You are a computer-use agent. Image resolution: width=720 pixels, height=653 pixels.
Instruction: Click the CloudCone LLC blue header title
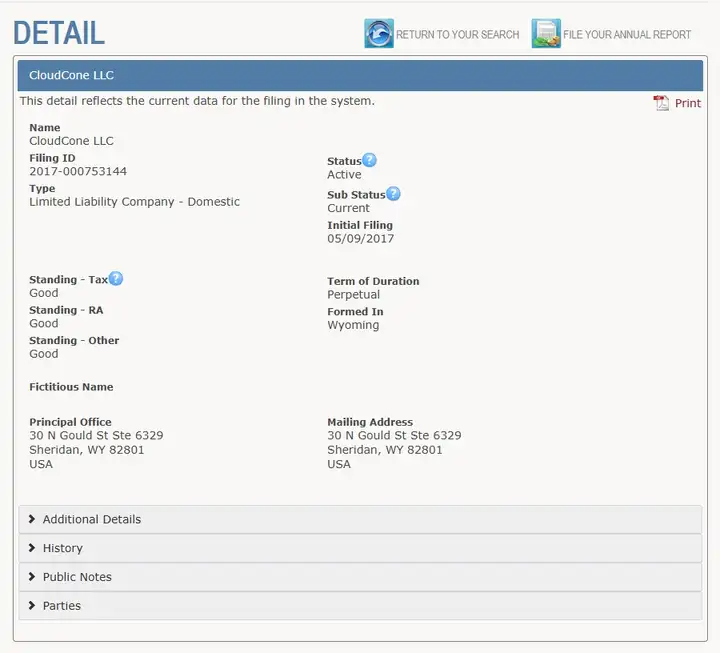point(71,75)
